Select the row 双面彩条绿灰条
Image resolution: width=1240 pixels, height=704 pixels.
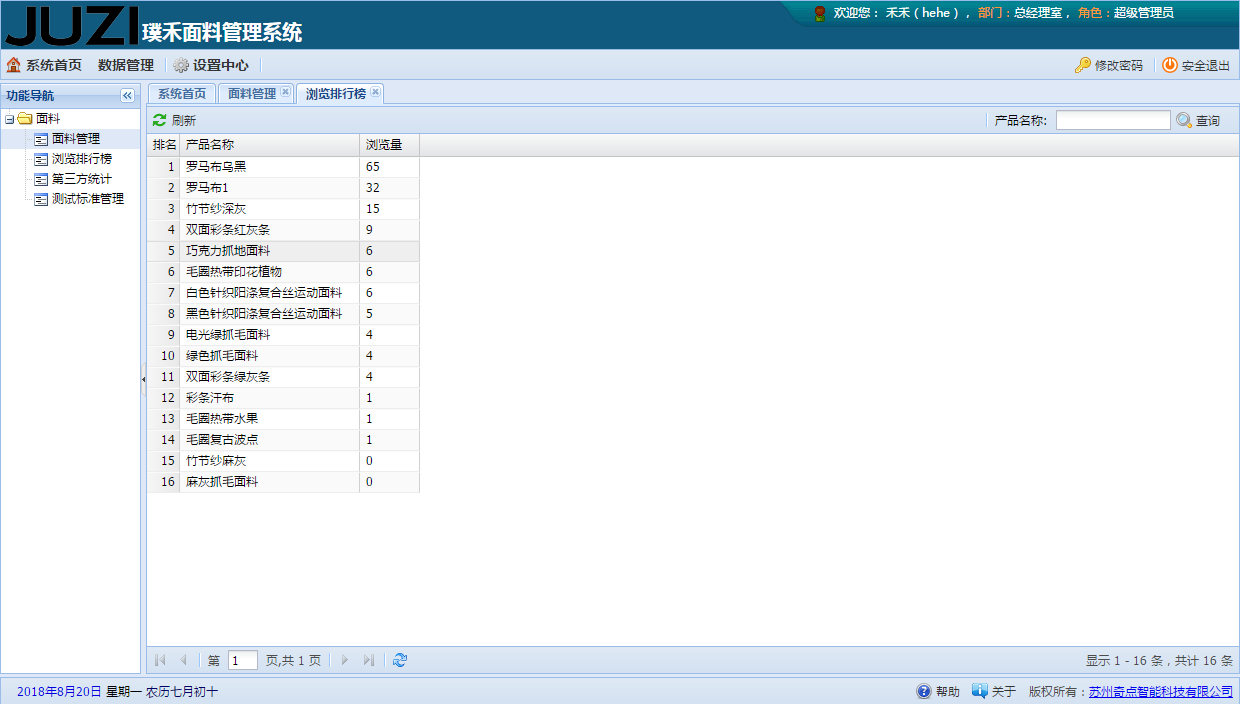[x=283, y=377]
